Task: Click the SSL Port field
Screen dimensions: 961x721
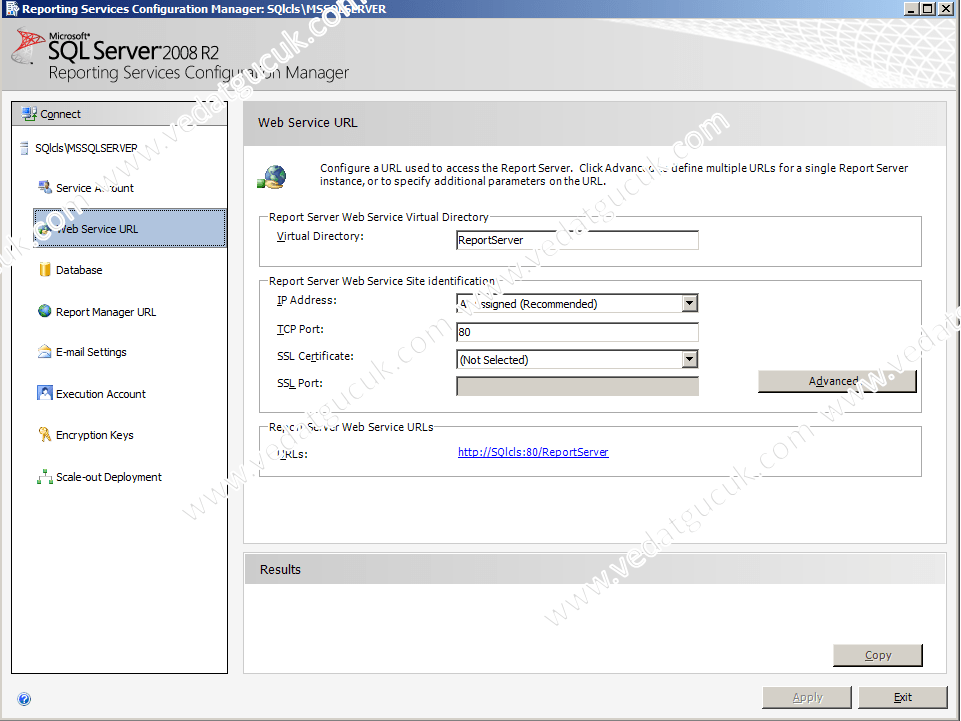Action: pos(577,386)
